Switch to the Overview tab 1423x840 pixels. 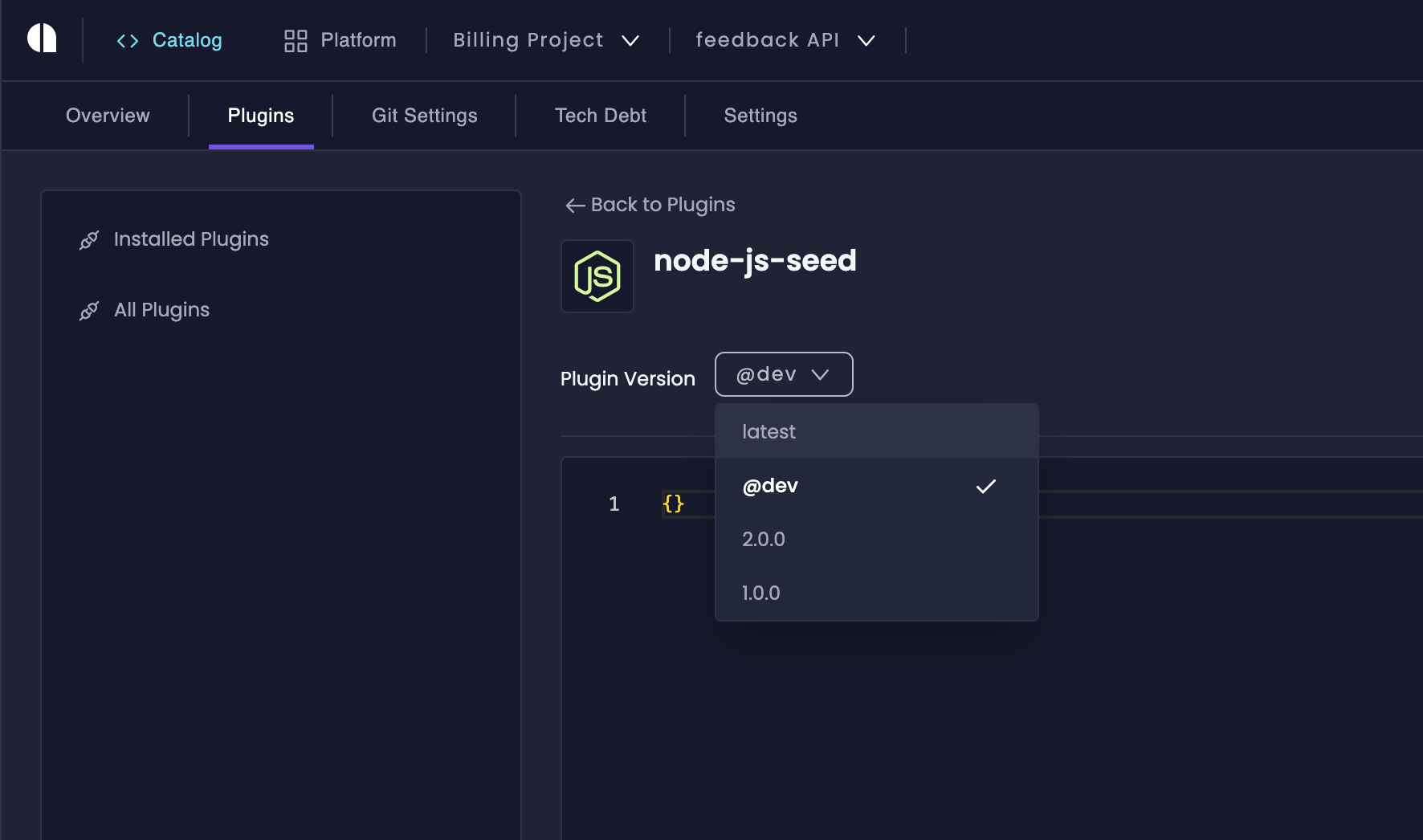coord(107,116)
